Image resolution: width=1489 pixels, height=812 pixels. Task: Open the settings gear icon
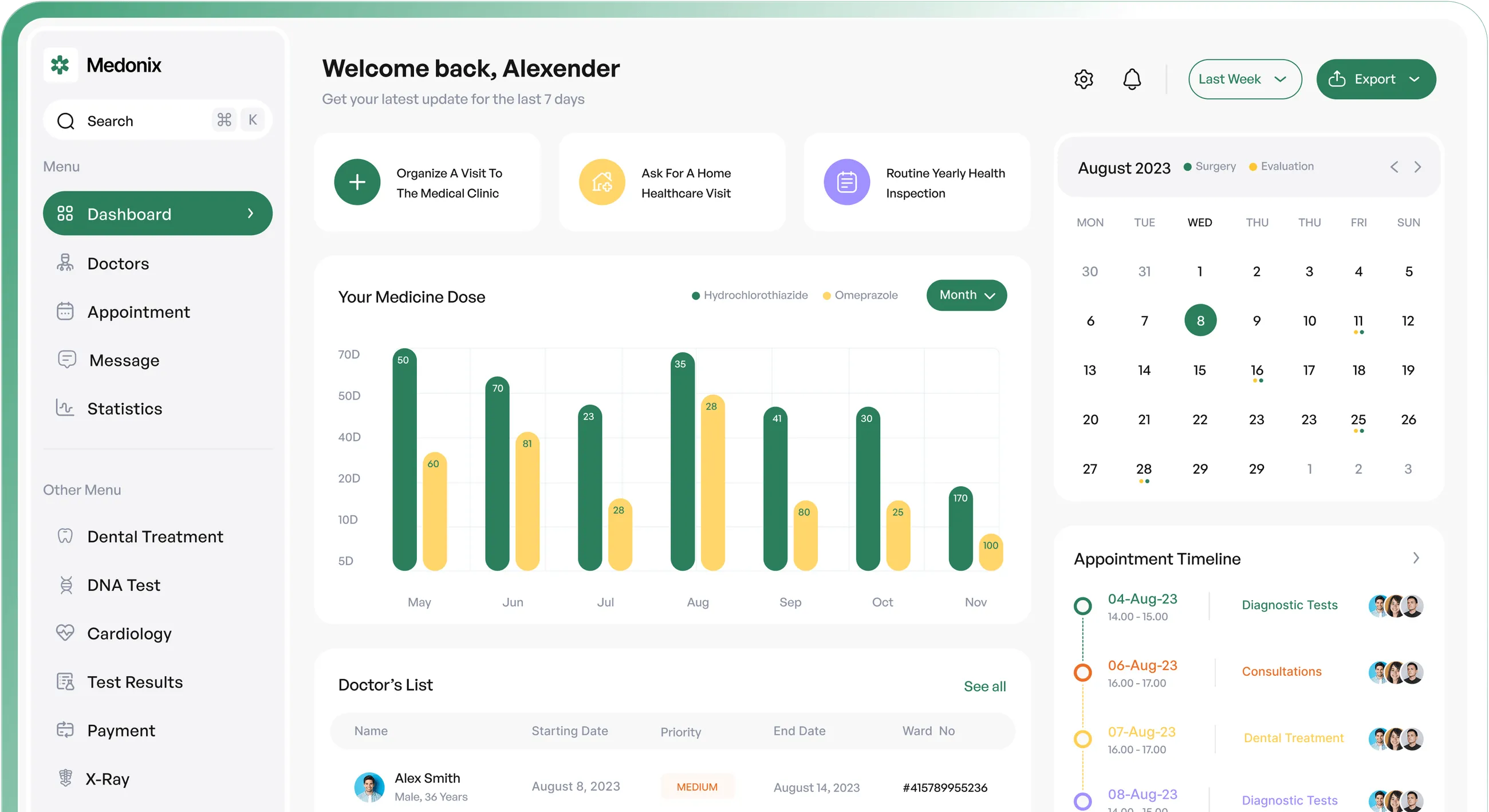(1083, 78)
